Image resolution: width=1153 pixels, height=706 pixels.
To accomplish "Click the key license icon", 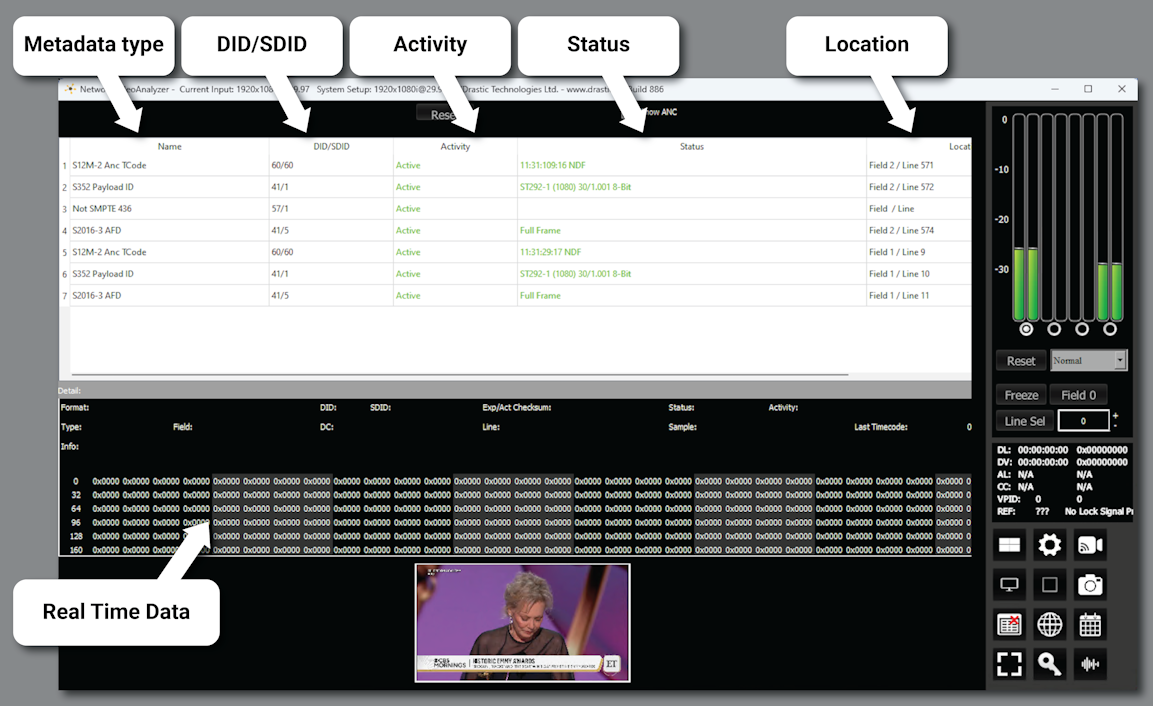I will (1049, 664).
